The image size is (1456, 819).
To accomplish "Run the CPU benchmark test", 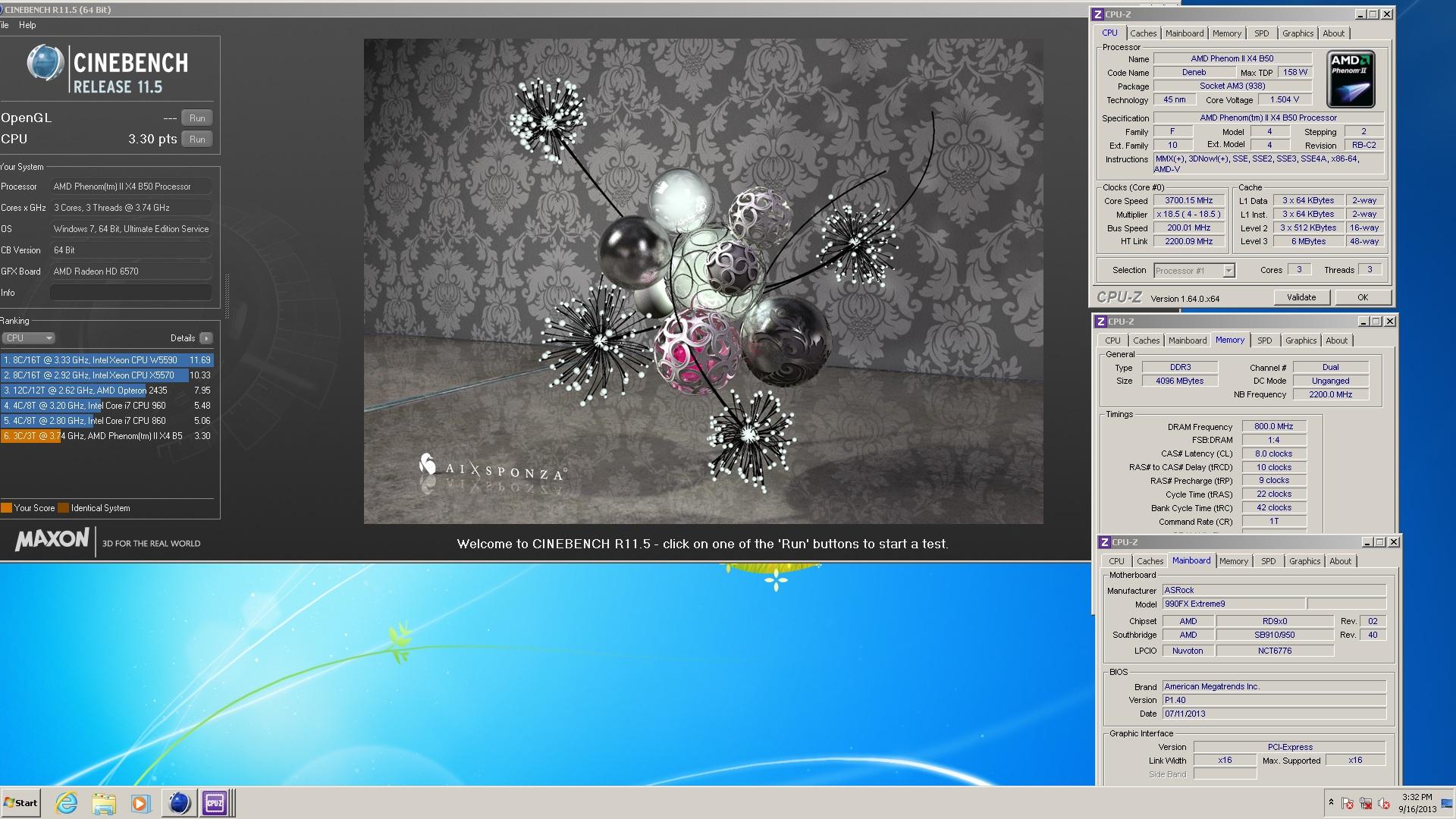I will pos(197,139).
